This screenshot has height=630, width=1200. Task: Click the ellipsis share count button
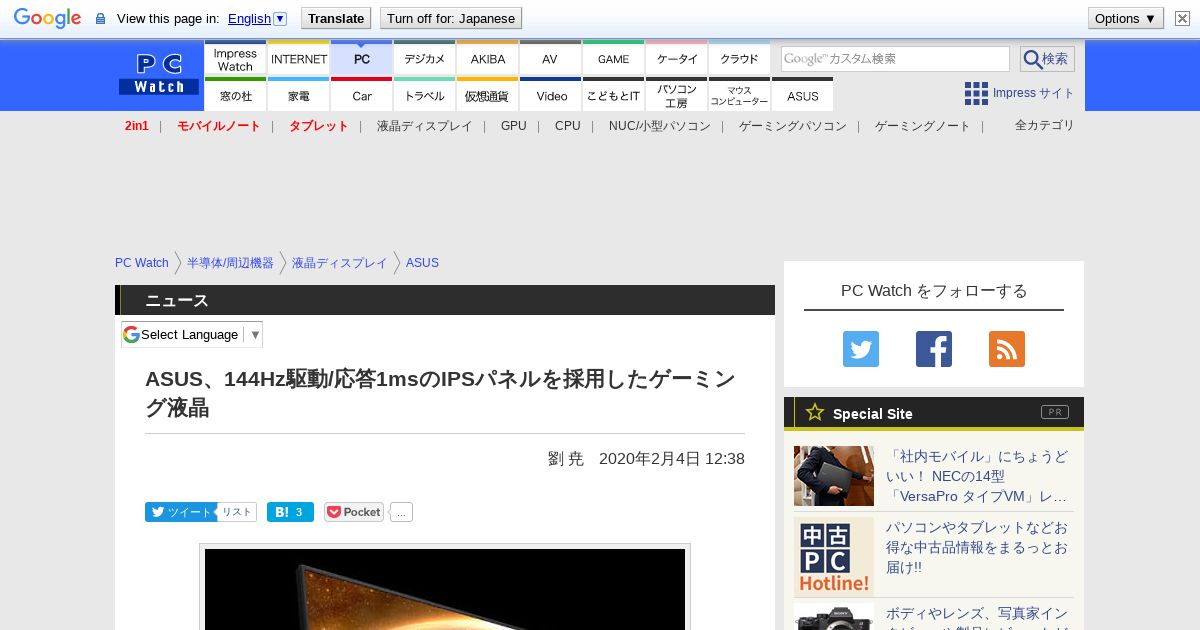[401, 512]
